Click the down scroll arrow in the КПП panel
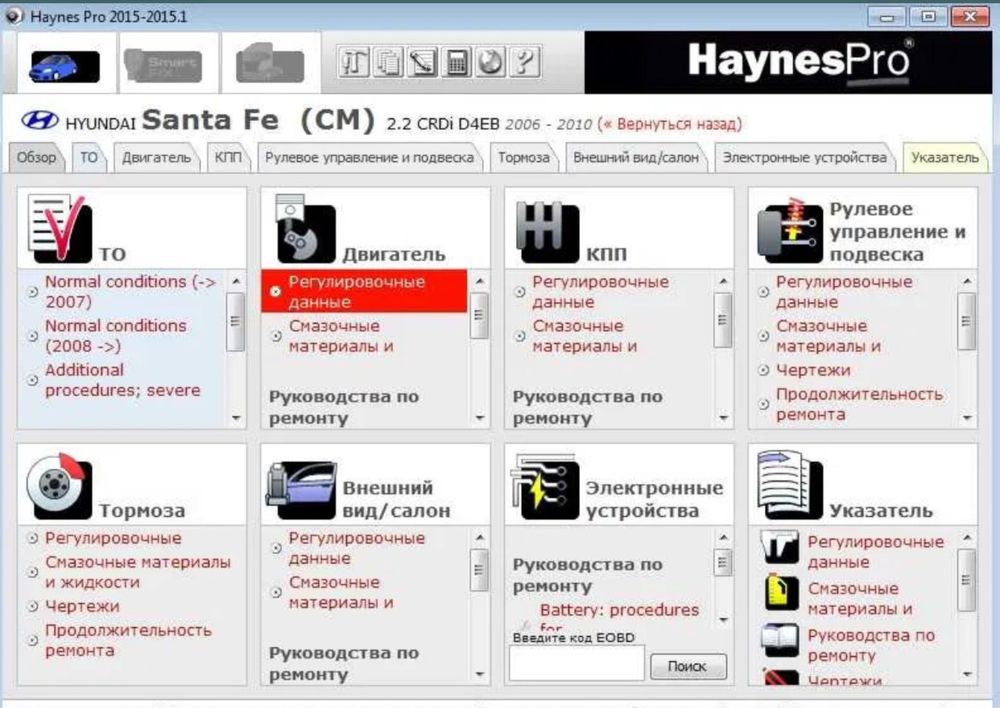 [x=723, y=418]
